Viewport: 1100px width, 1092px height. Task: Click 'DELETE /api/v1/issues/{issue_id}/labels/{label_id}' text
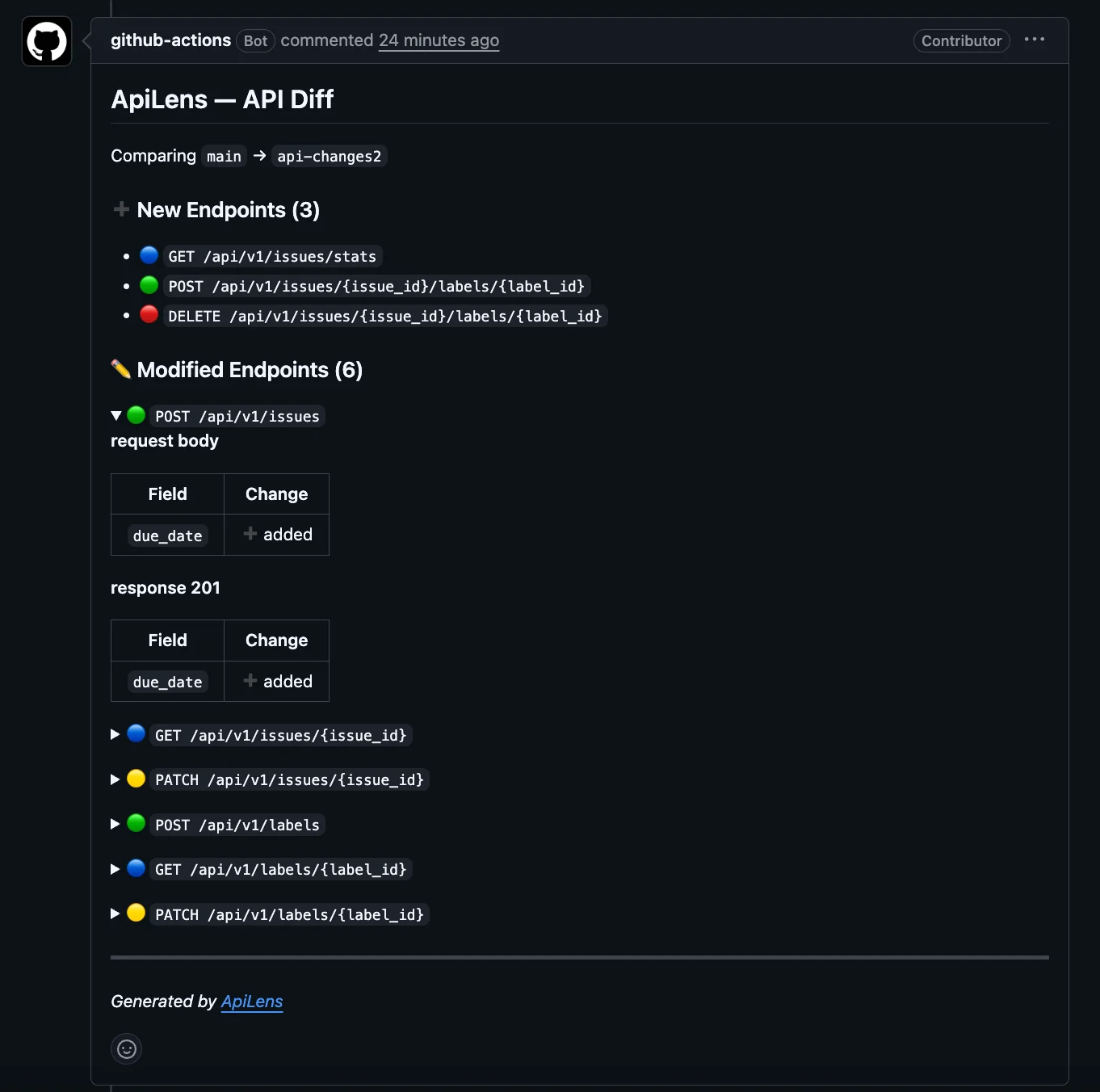click(385, 316)
